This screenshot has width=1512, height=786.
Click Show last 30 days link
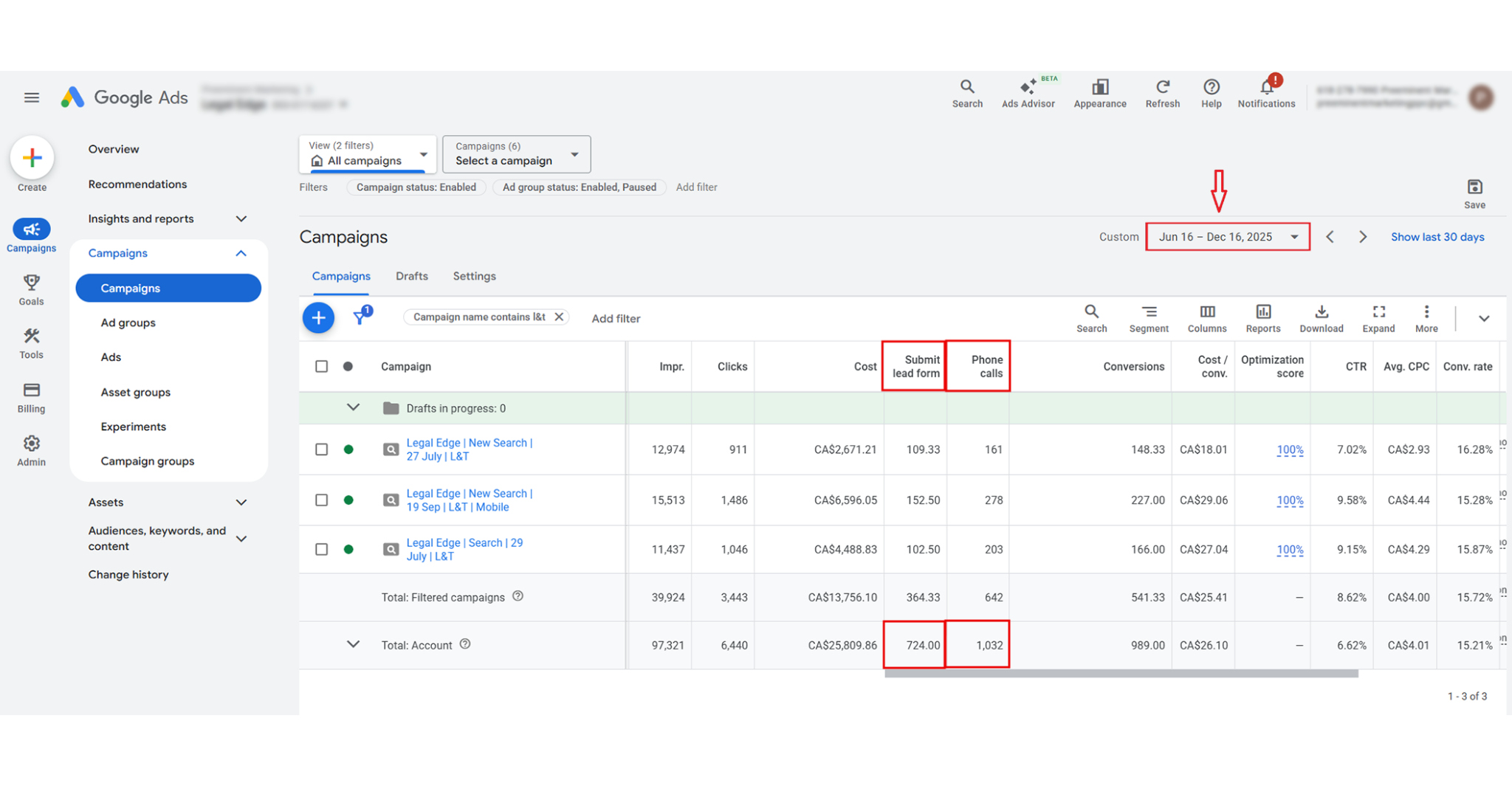pyautogui.click(x=1437, y=237)
